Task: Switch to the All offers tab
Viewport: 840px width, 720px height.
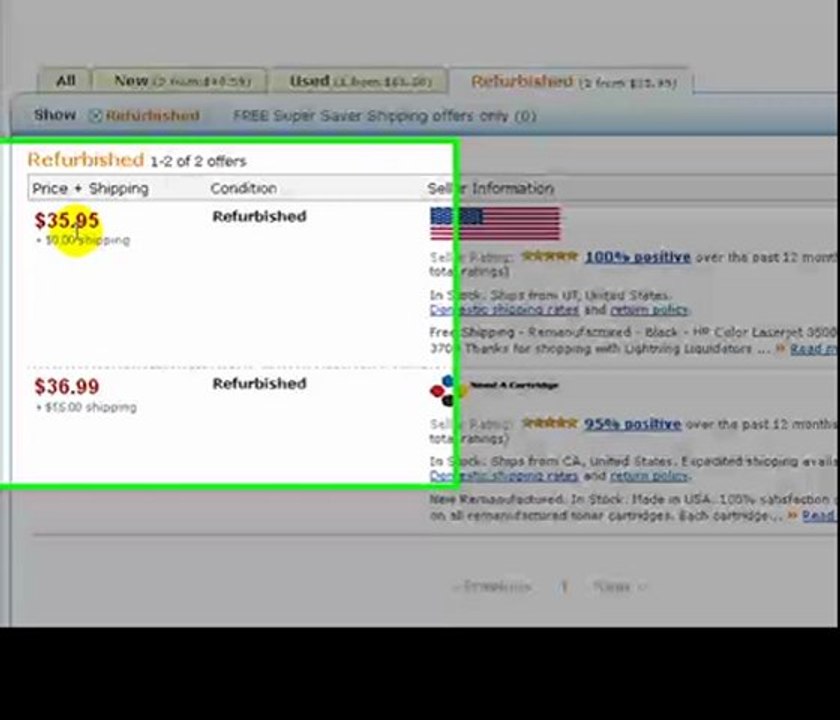Action: coord(65,80)
